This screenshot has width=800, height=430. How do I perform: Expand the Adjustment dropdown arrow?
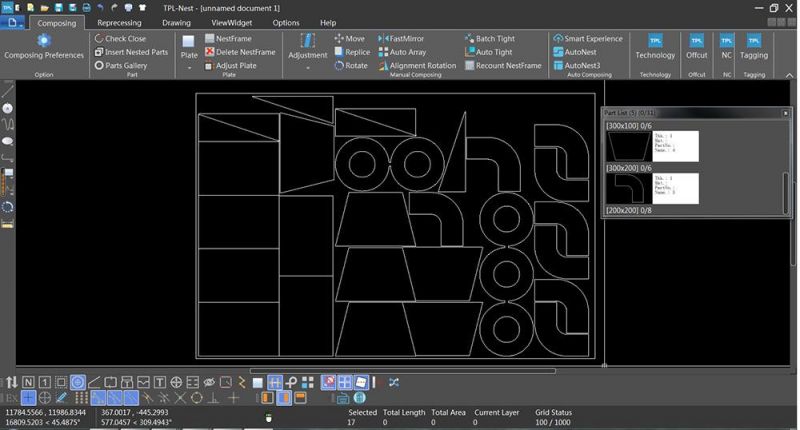[308, 68]
